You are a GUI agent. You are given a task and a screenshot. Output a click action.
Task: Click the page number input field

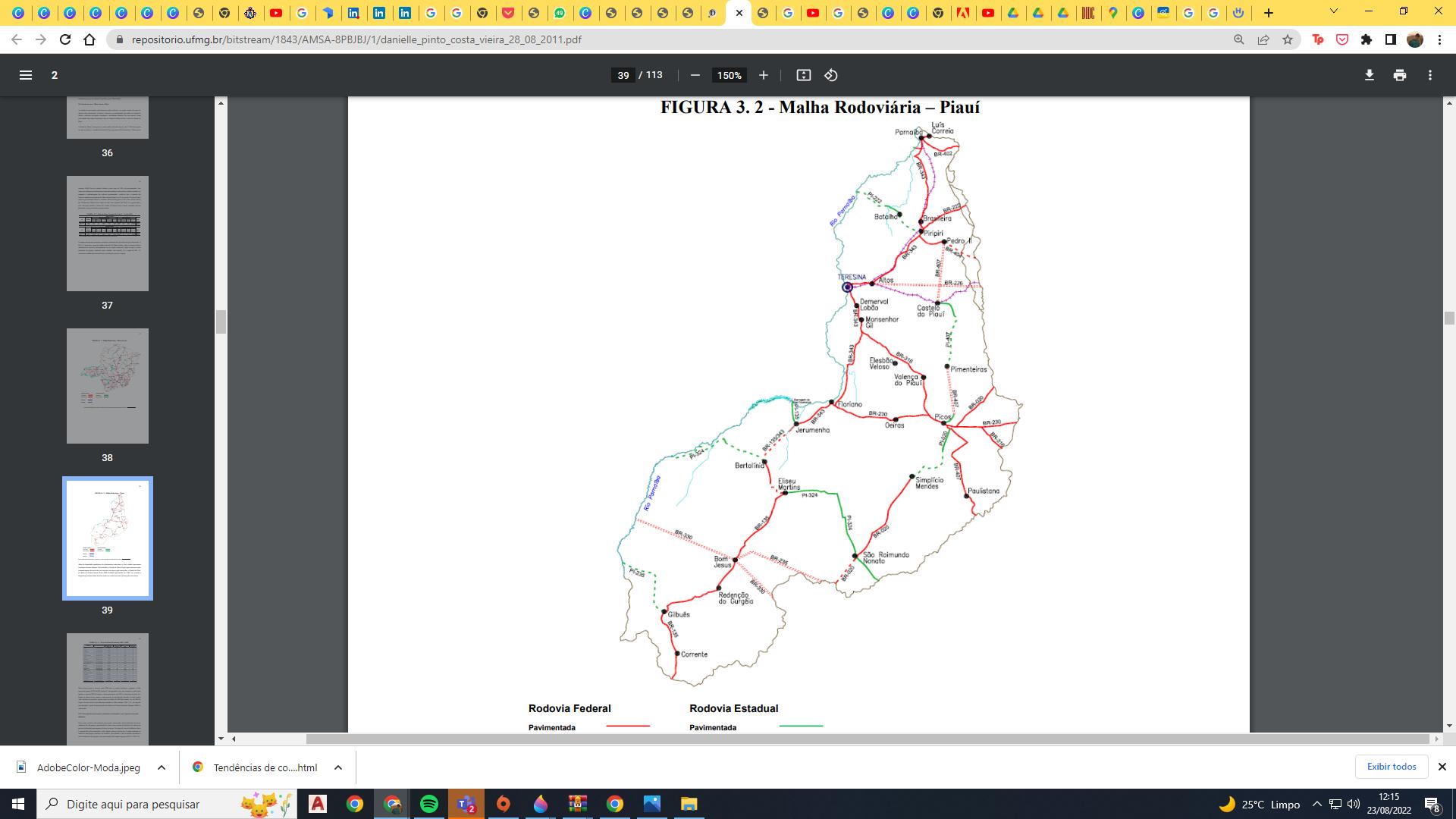623,75
